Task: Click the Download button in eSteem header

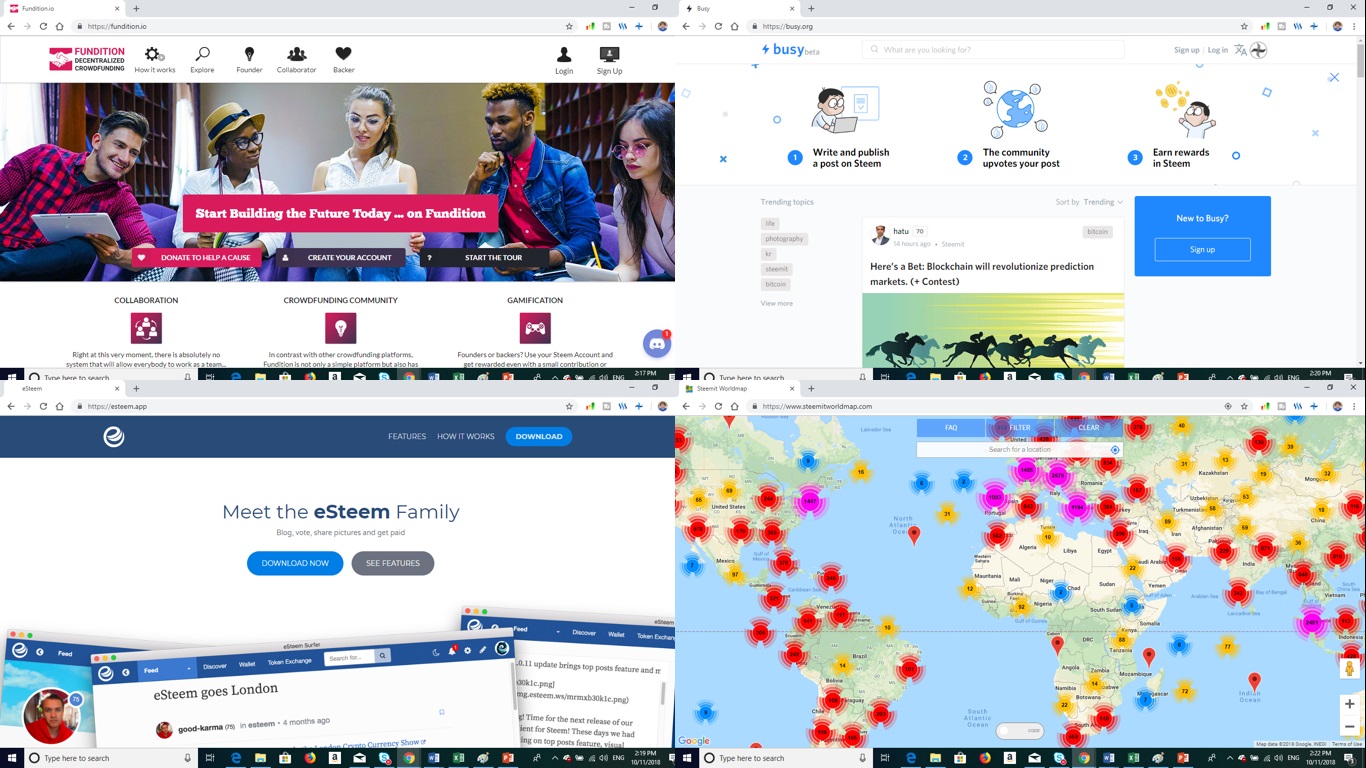Action: pyautogui.click(x=539, y=437)
